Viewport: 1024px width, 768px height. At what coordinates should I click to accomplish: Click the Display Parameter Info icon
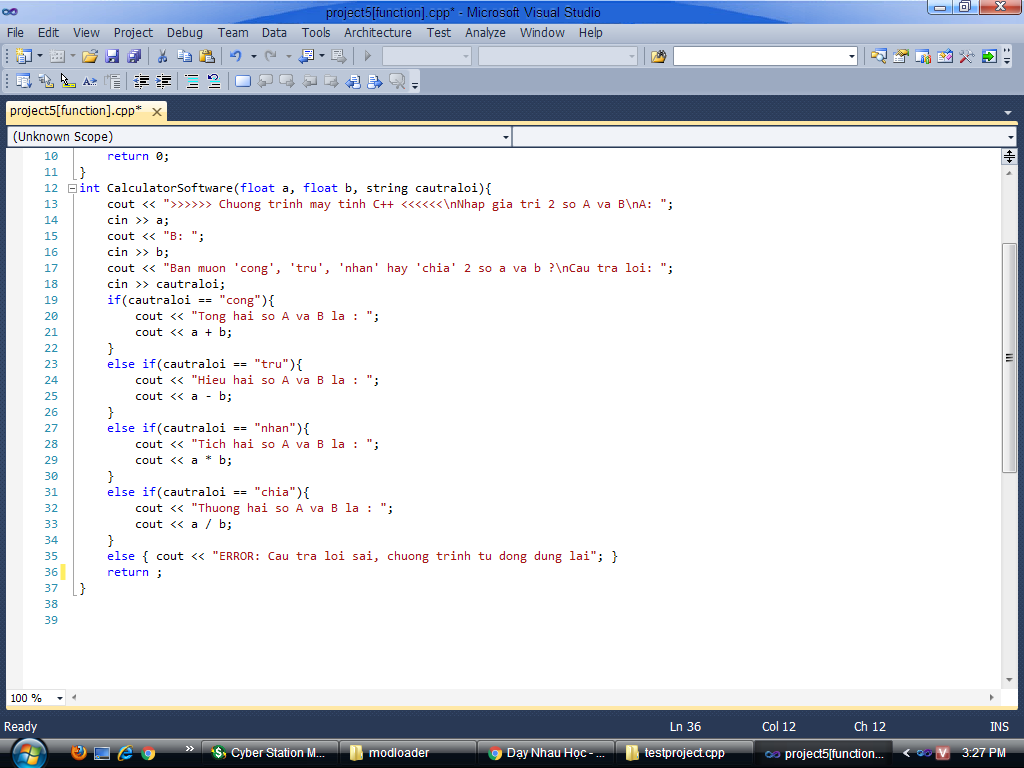pos(46,82)
